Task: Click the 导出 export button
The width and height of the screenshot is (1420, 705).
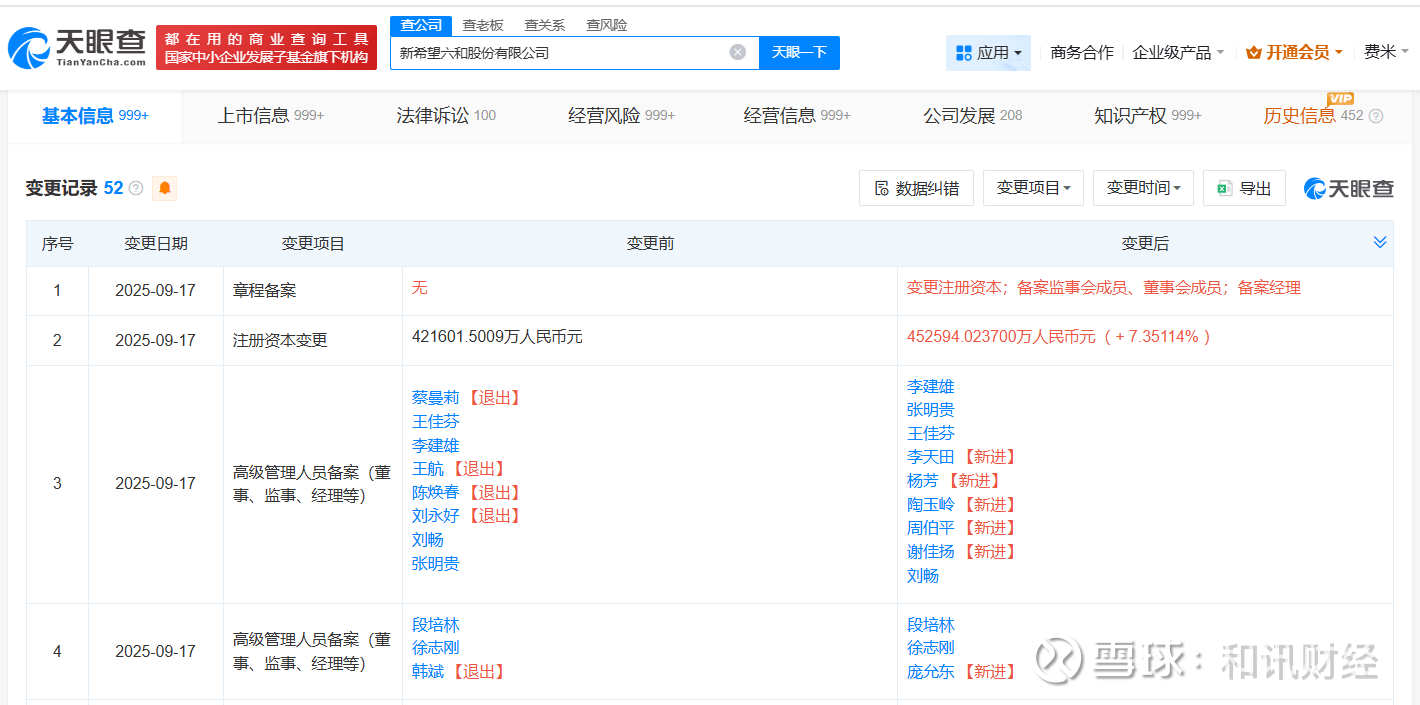Action: click(x=1244, y=188)
